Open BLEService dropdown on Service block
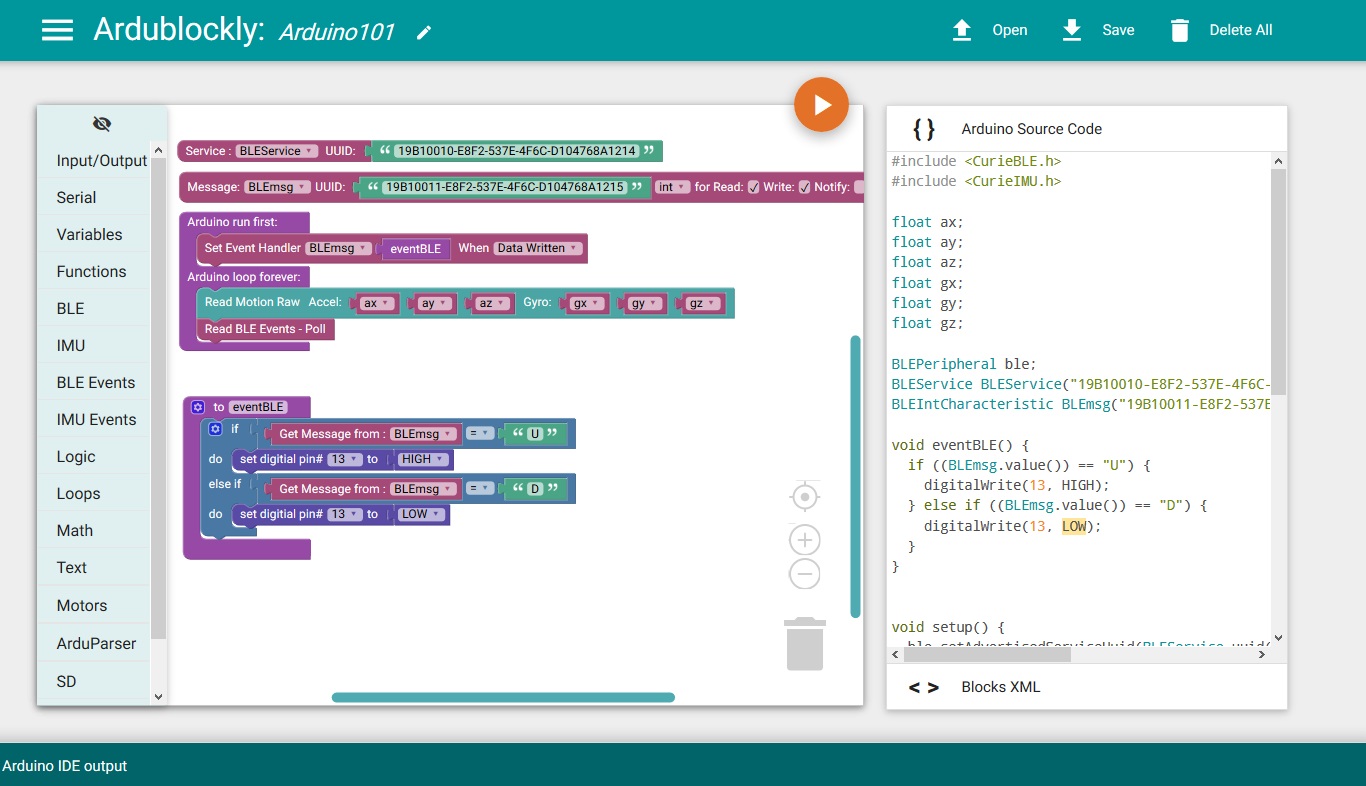This screenshot has height=786, width=1366. [277, 151]
